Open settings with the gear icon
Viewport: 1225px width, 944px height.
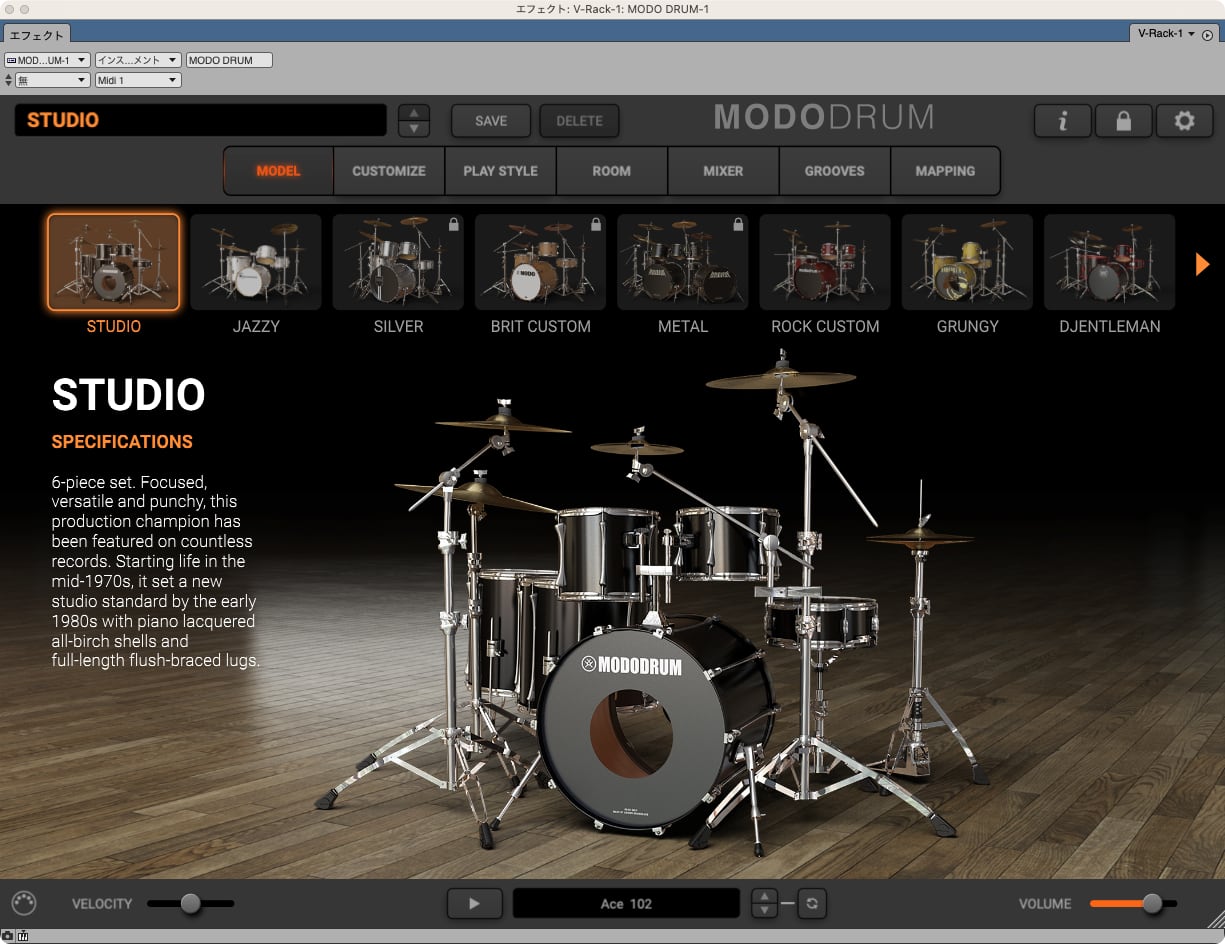[x=1185, y=121]
